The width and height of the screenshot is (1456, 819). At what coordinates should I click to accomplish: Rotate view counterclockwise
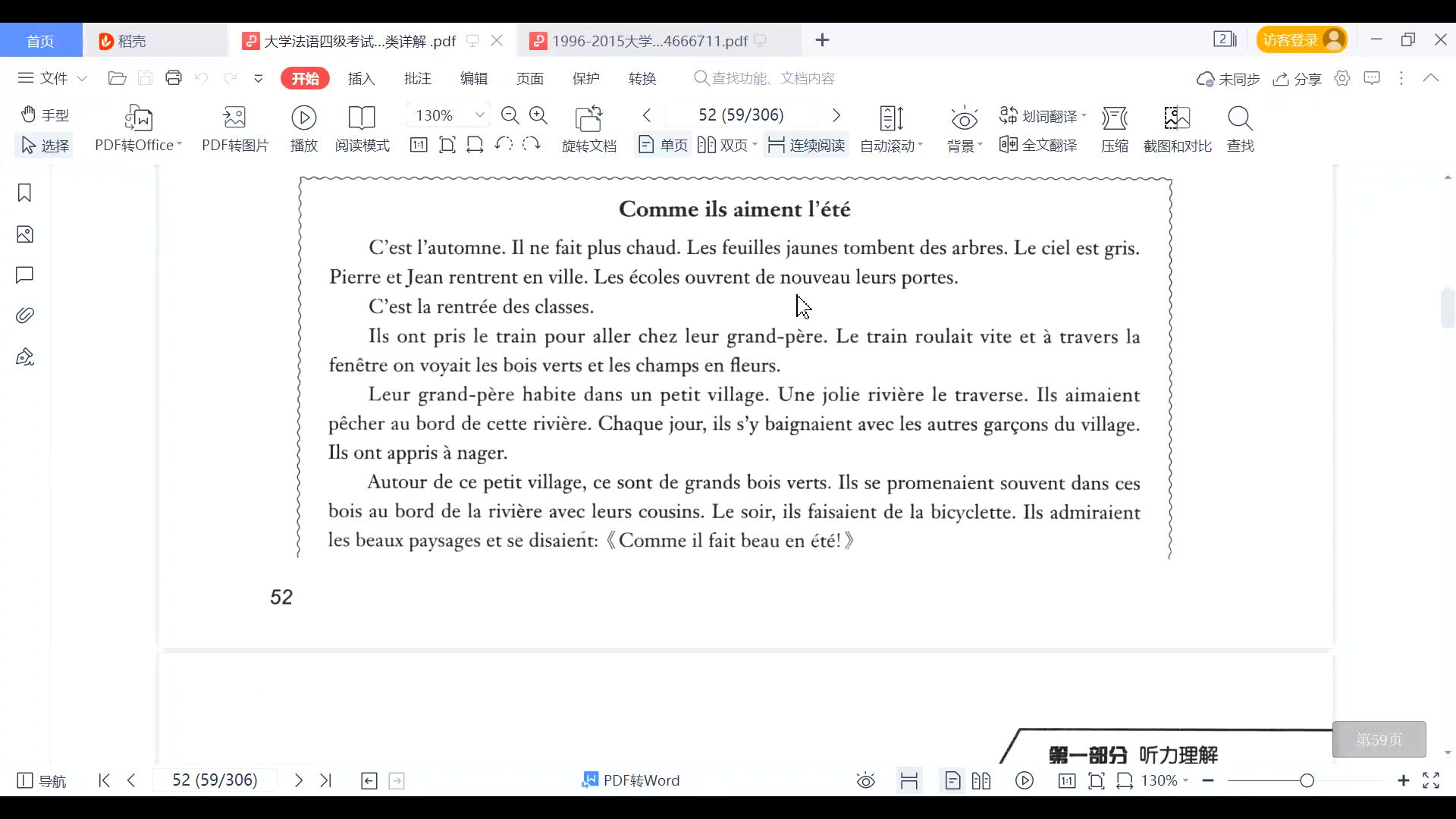tap(504, 144)
